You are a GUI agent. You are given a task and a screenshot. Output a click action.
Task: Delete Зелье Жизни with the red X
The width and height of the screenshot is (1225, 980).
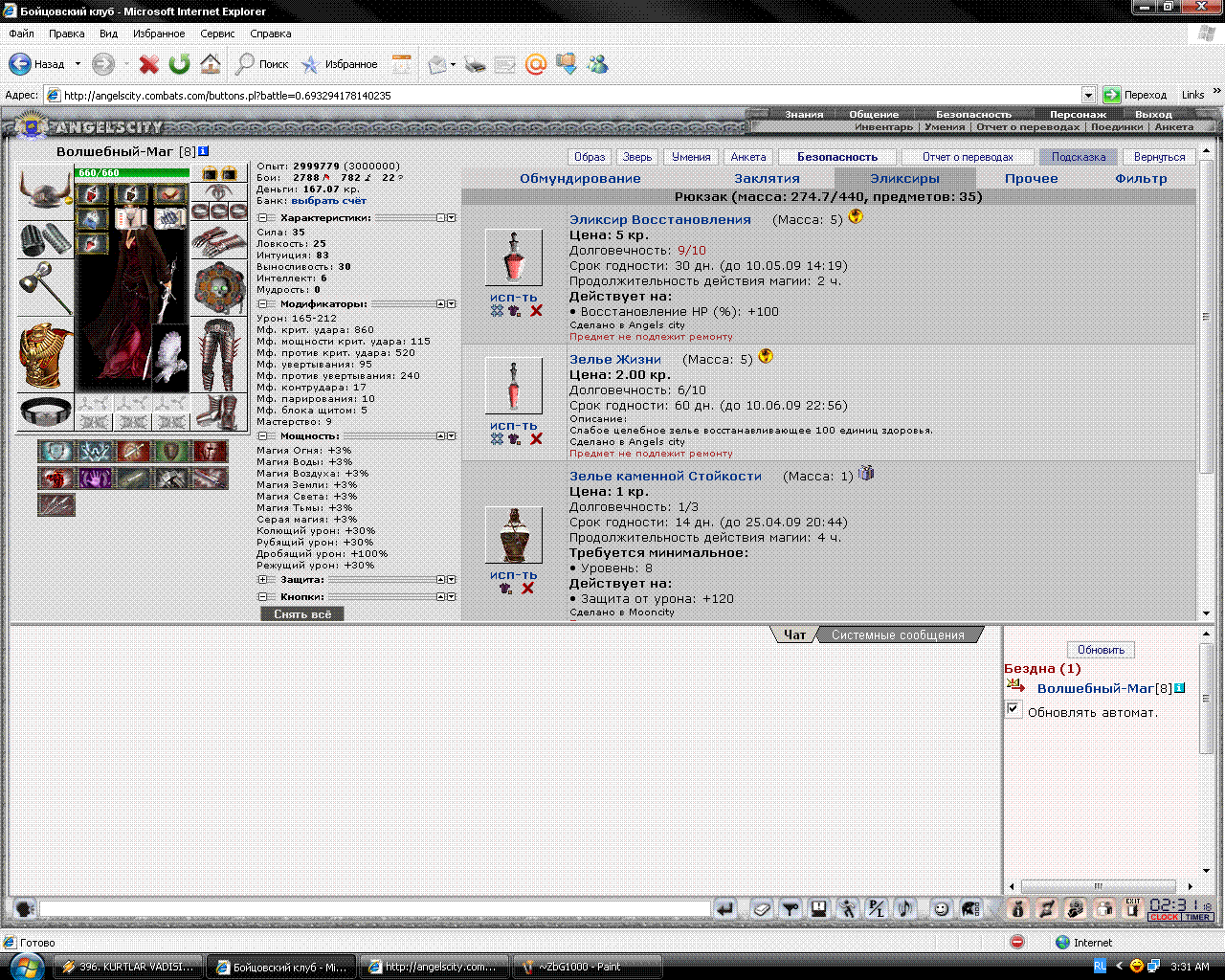click(536, 438)
